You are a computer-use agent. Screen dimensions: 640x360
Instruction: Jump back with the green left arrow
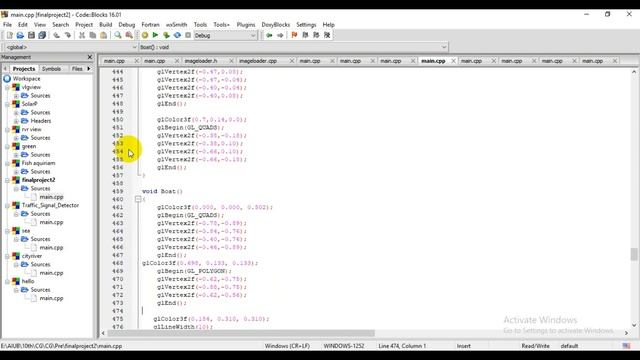pos(269,36)
